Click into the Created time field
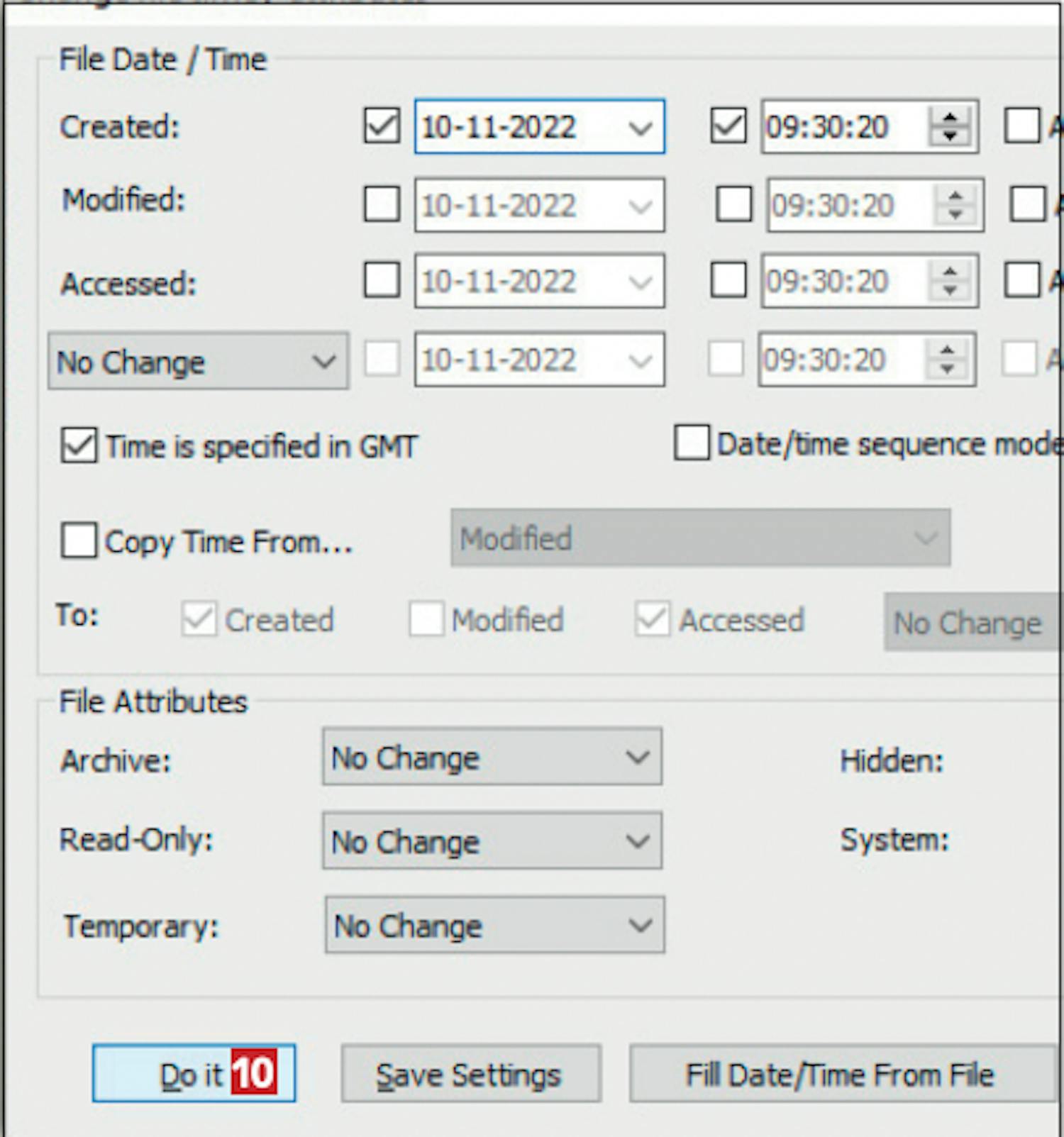This screenshot has height=1137, width=1064. pyautogui.click(x=844, y=127)
